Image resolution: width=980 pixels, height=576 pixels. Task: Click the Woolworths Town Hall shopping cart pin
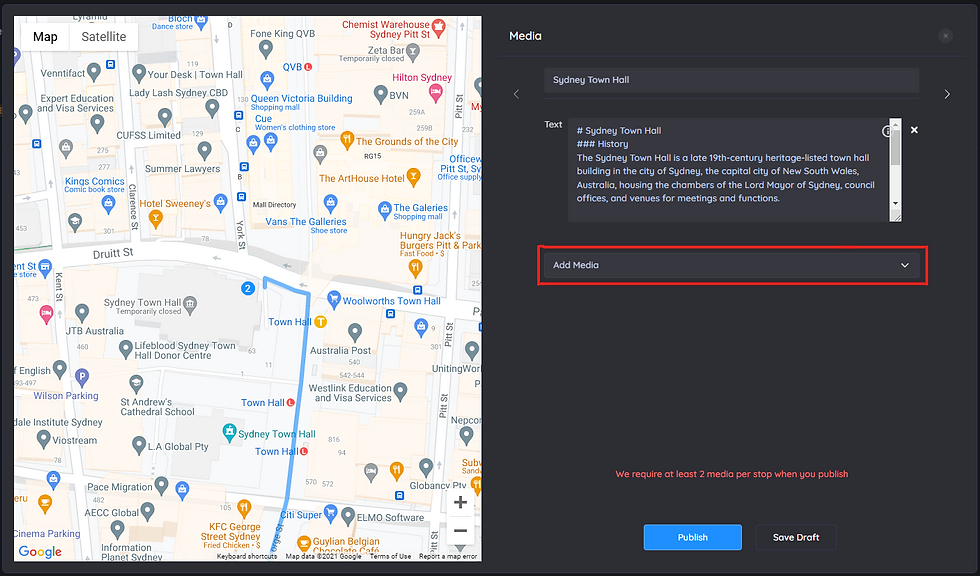334,299
